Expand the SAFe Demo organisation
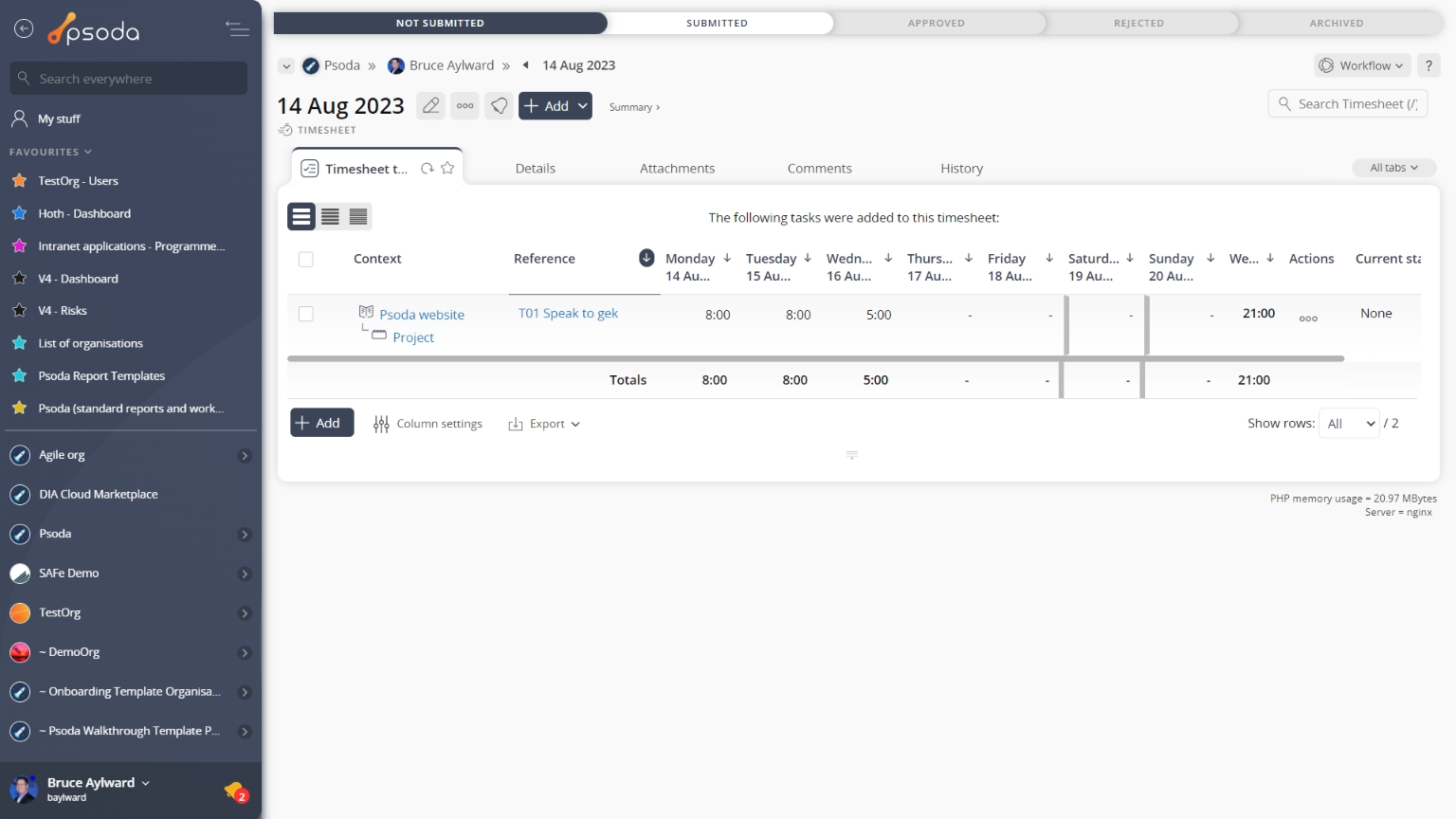The image size is (1456, 819). [245, 573]
